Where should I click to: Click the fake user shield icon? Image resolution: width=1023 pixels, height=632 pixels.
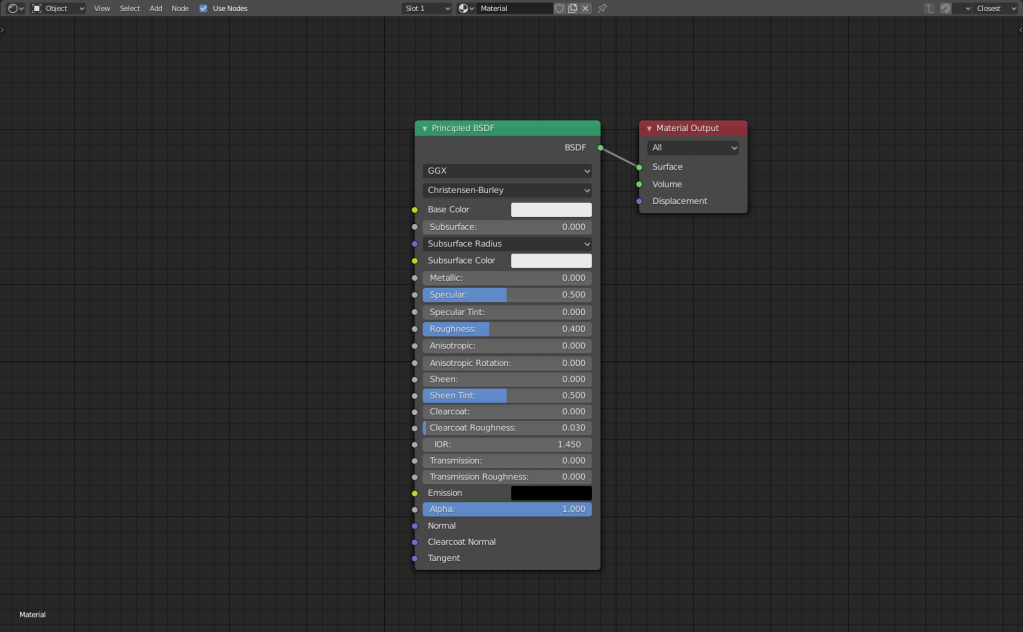tap(560, 8)
